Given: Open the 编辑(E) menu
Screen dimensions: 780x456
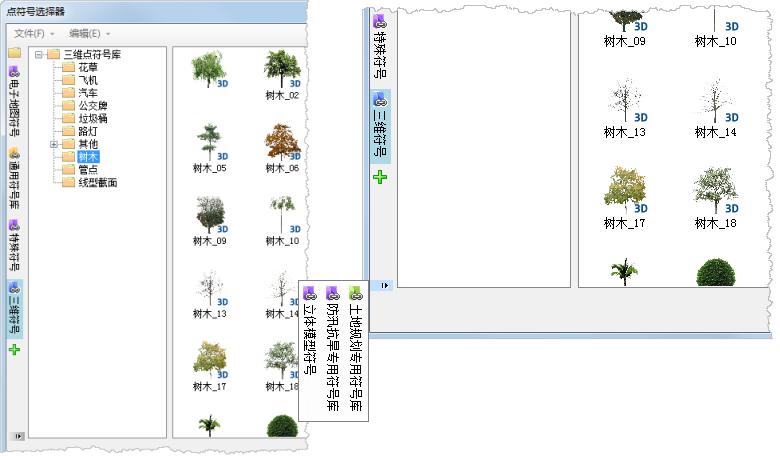Looking at the screenshot, I should pyautogui.click(x=87, y=33).
